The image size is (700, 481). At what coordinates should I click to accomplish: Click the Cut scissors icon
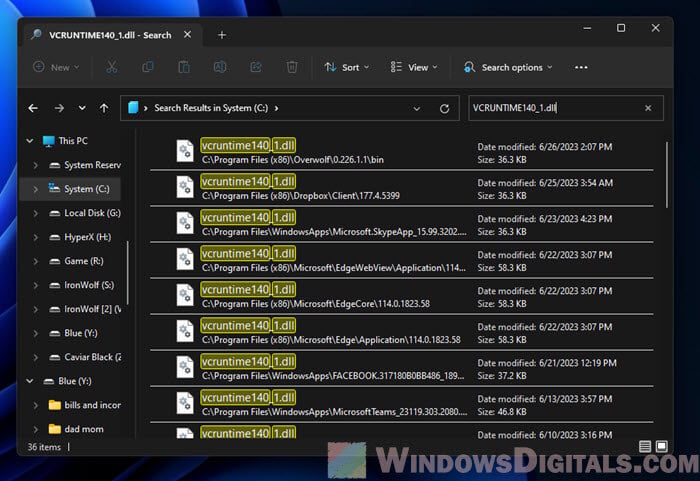pos(112,67)
